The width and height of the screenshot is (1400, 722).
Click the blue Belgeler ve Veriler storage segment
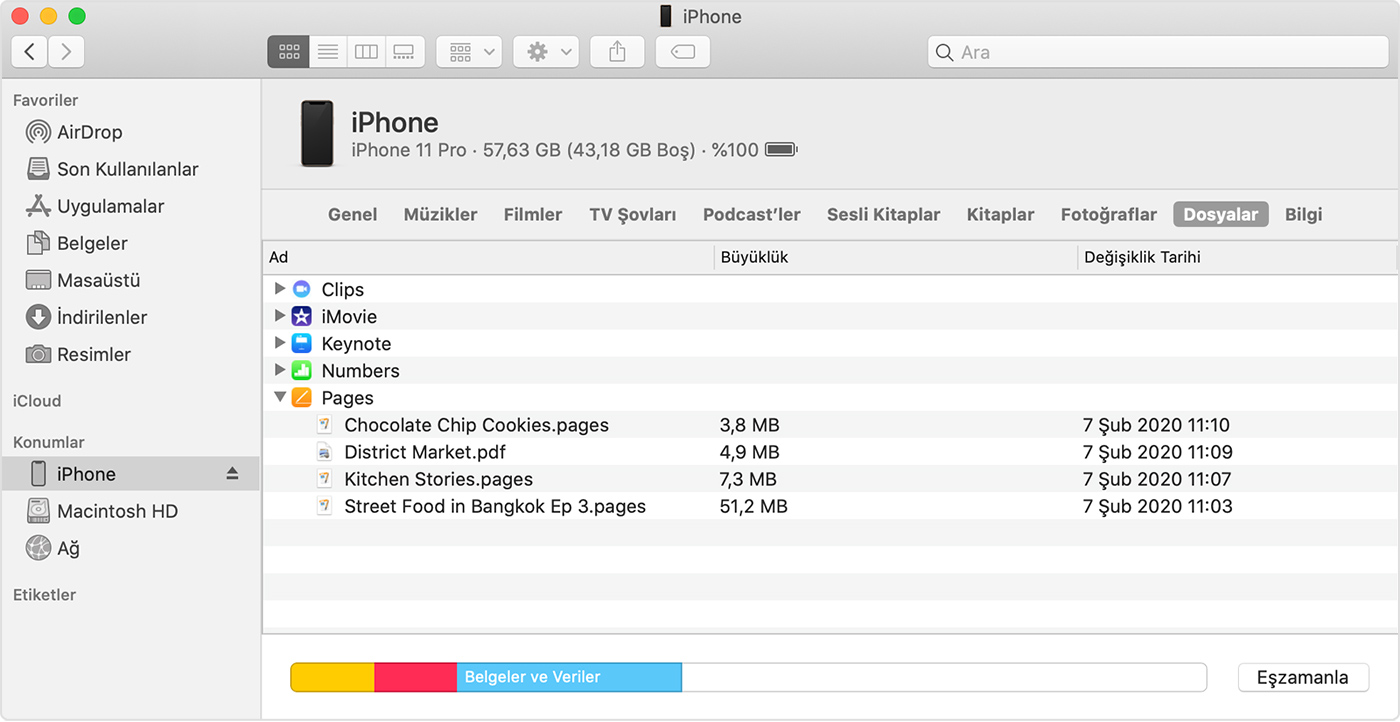point(569,677)
